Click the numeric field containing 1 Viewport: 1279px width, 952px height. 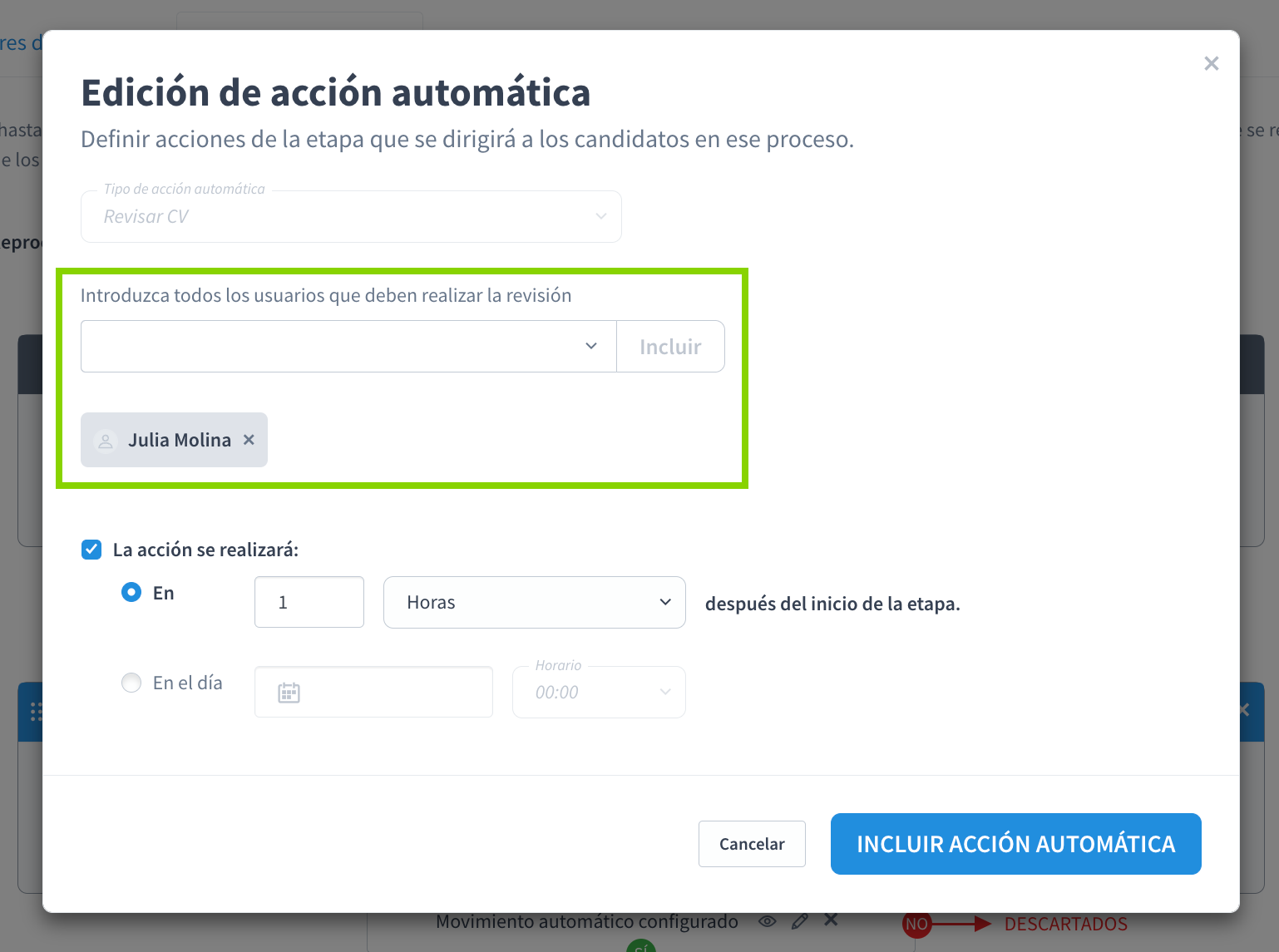click(309, 601)
